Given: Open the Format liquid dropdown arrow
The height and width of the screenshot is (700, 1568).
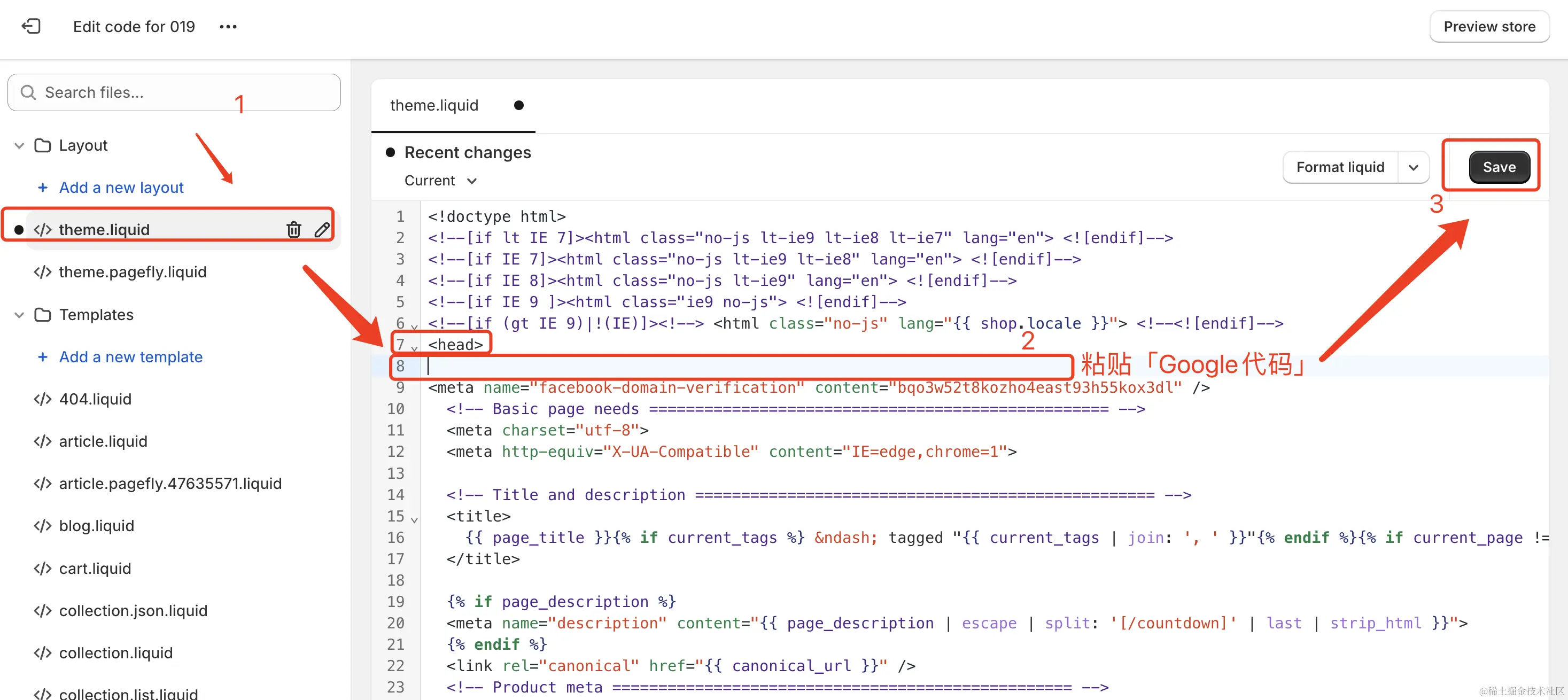Looking at the screenshot, I should click(x=1413, y=167).
